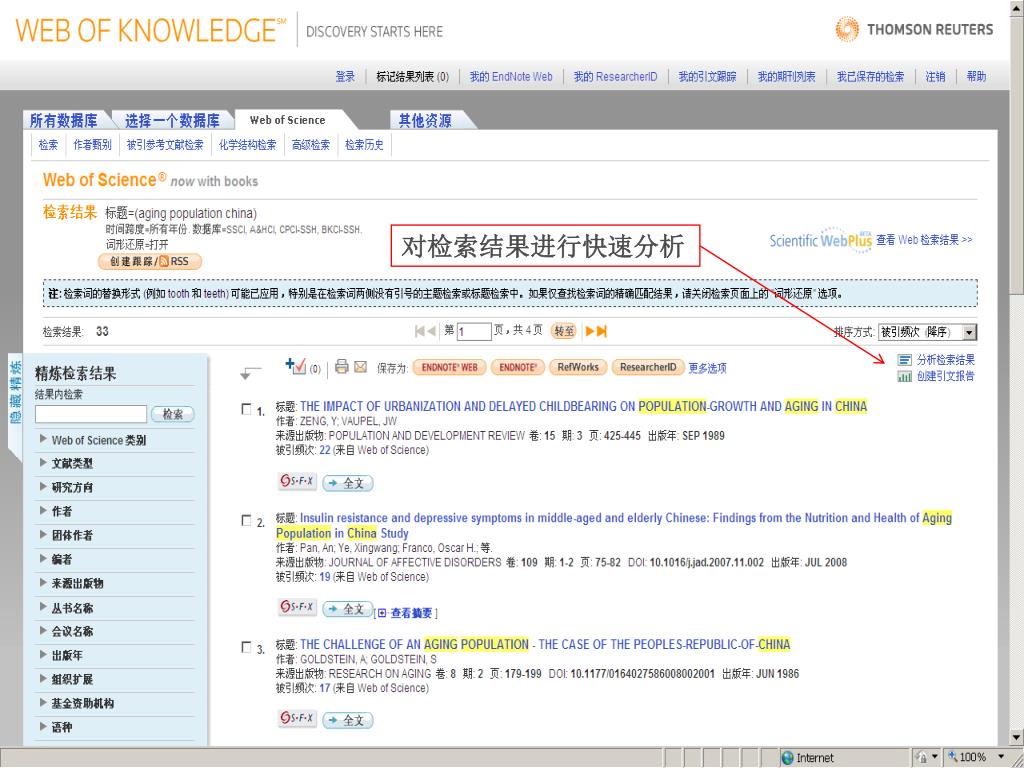
Task: Open the 创建引文报告 chart icon
Action: click(x=904, y=376)
